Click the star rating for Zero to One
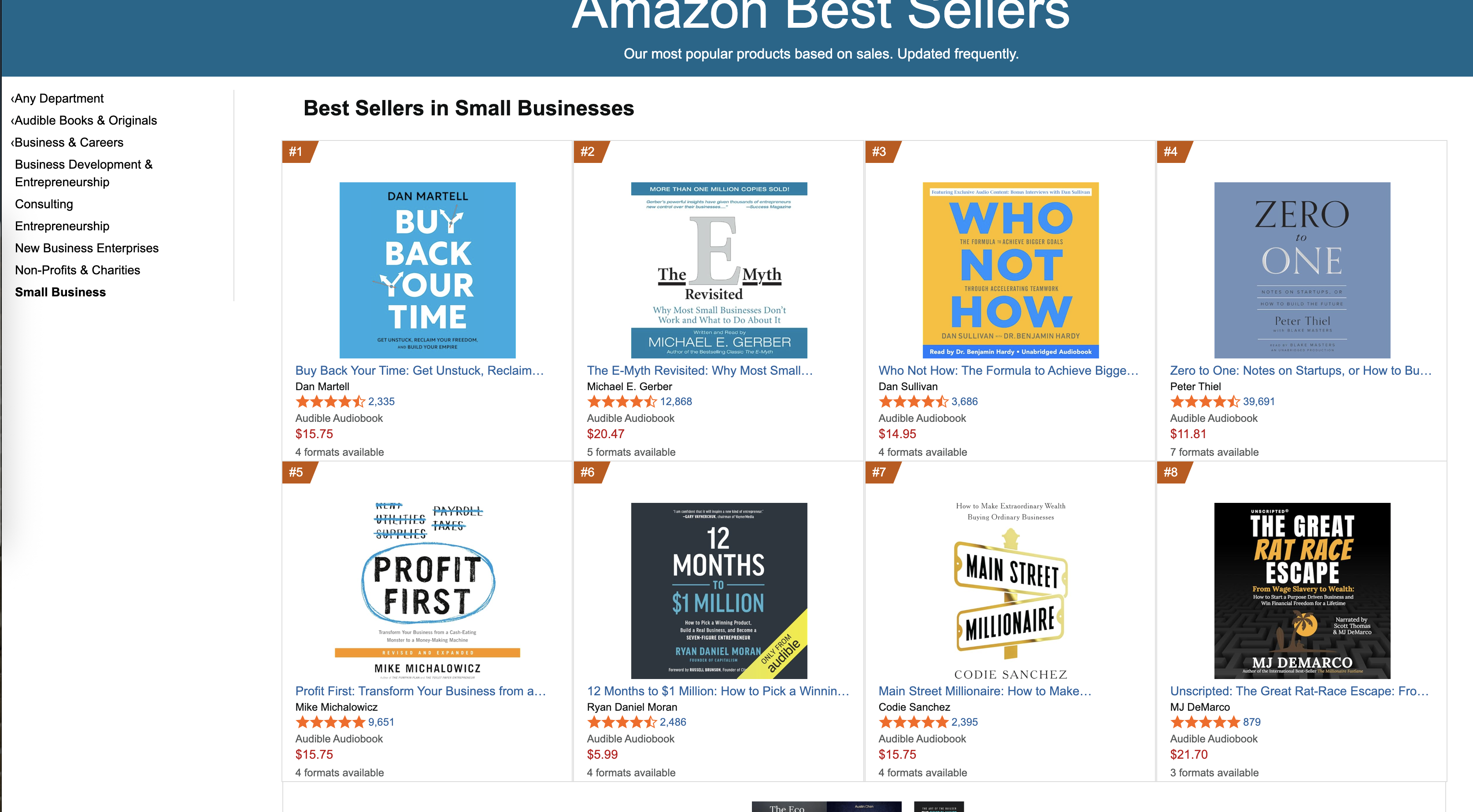 (1205, 402)
